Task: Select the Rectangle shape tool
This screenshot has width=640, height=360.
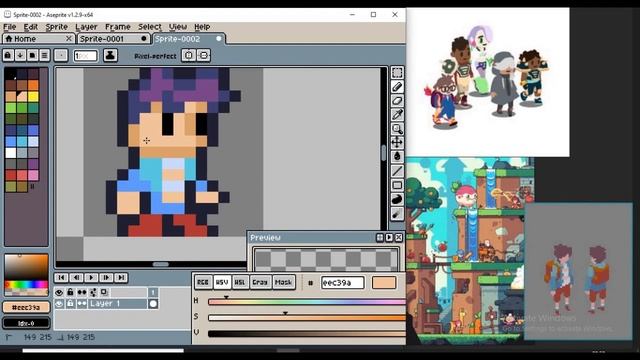Action: 397,185
